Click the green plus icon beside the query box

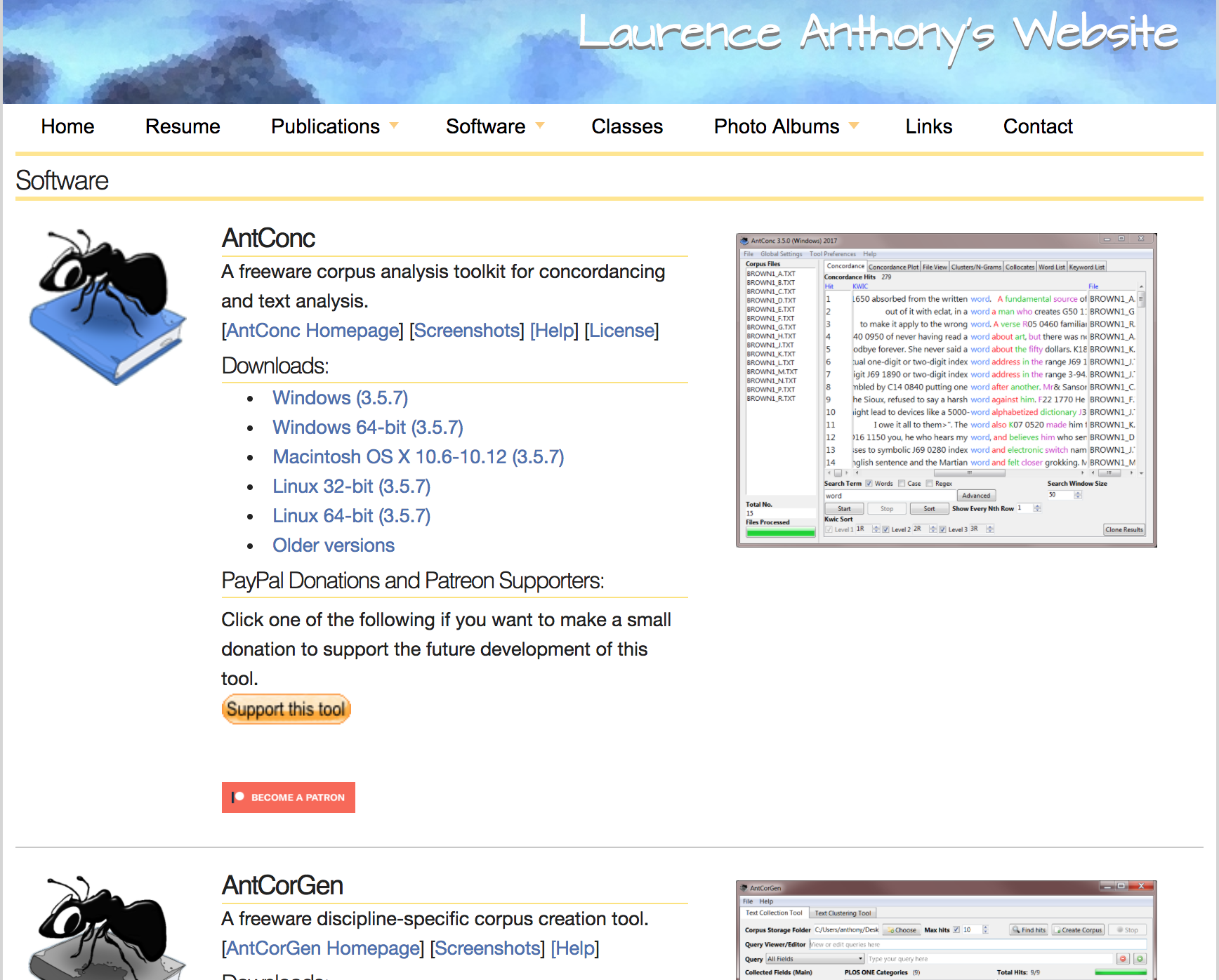[1140, 958]
